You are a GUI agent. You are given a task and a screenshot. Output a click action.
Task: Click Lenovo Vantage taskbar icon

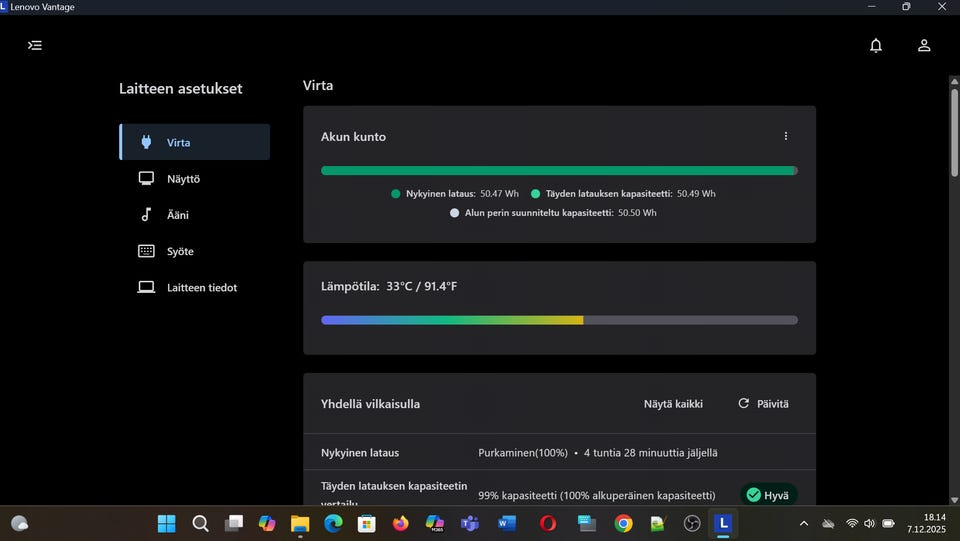(x=723, y=524)
